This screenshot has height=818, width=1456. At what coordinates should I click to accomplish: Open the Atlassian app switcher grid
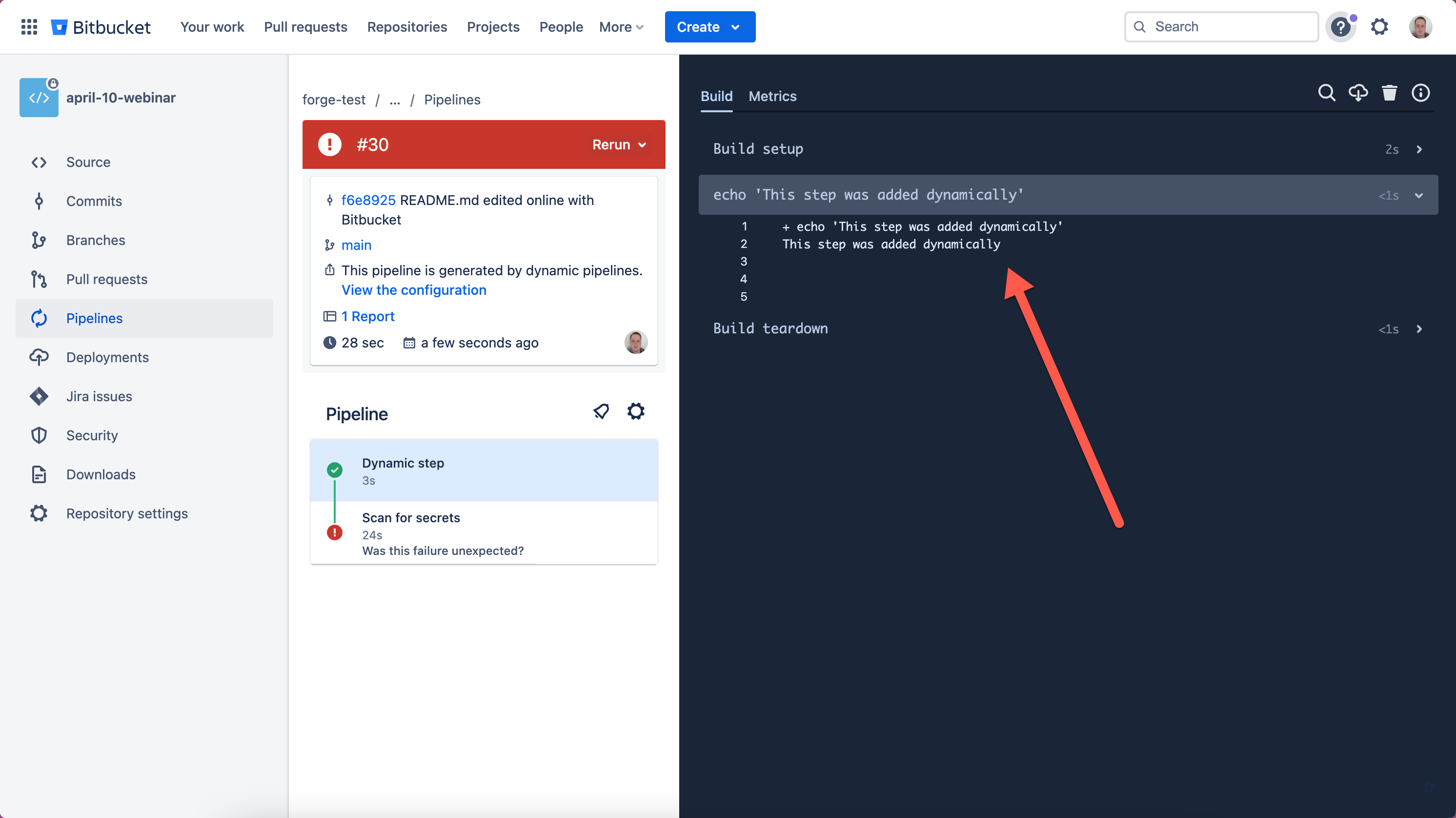tap(29, 26)
